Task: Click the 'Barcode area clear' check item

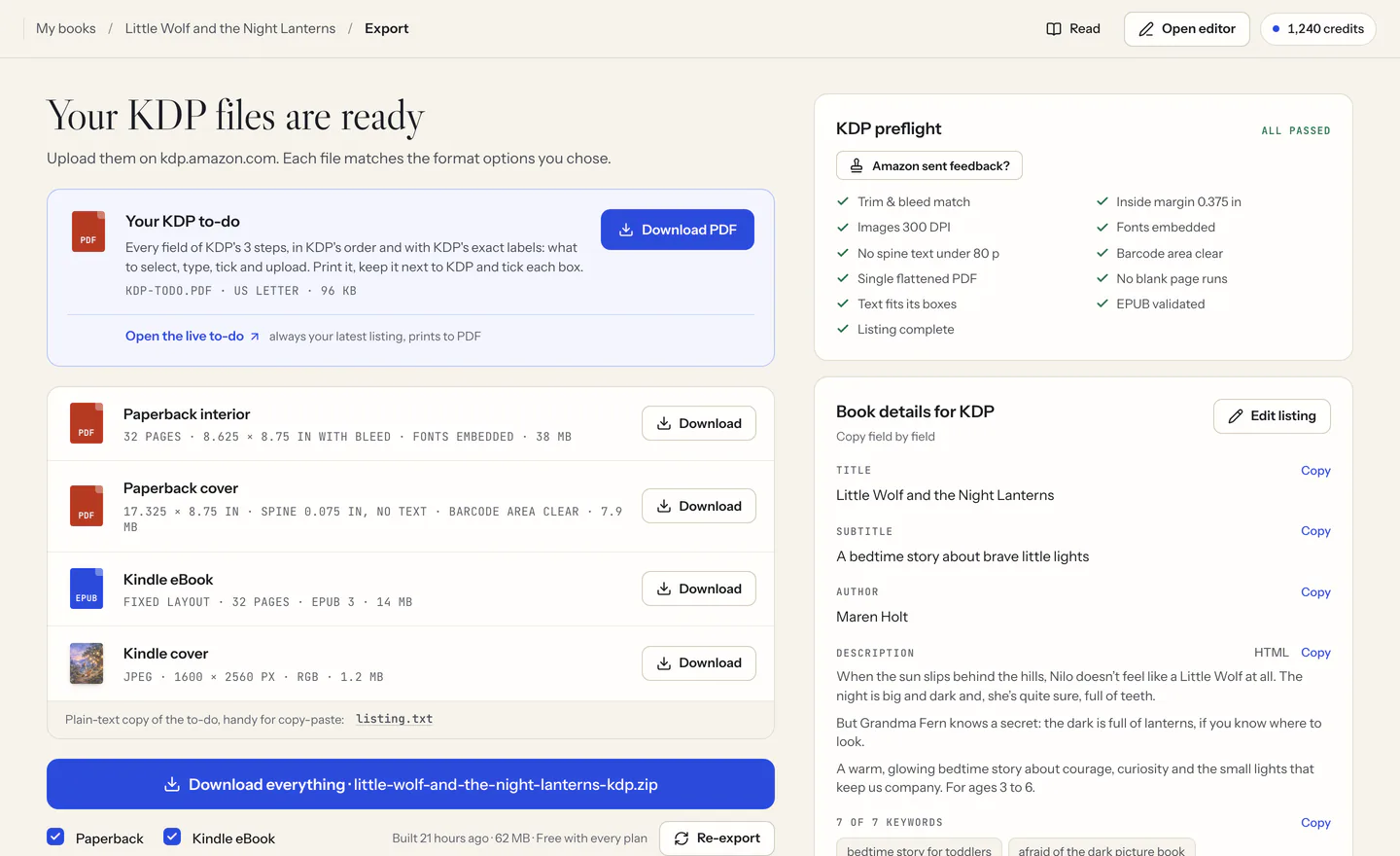Action: 1159,254
